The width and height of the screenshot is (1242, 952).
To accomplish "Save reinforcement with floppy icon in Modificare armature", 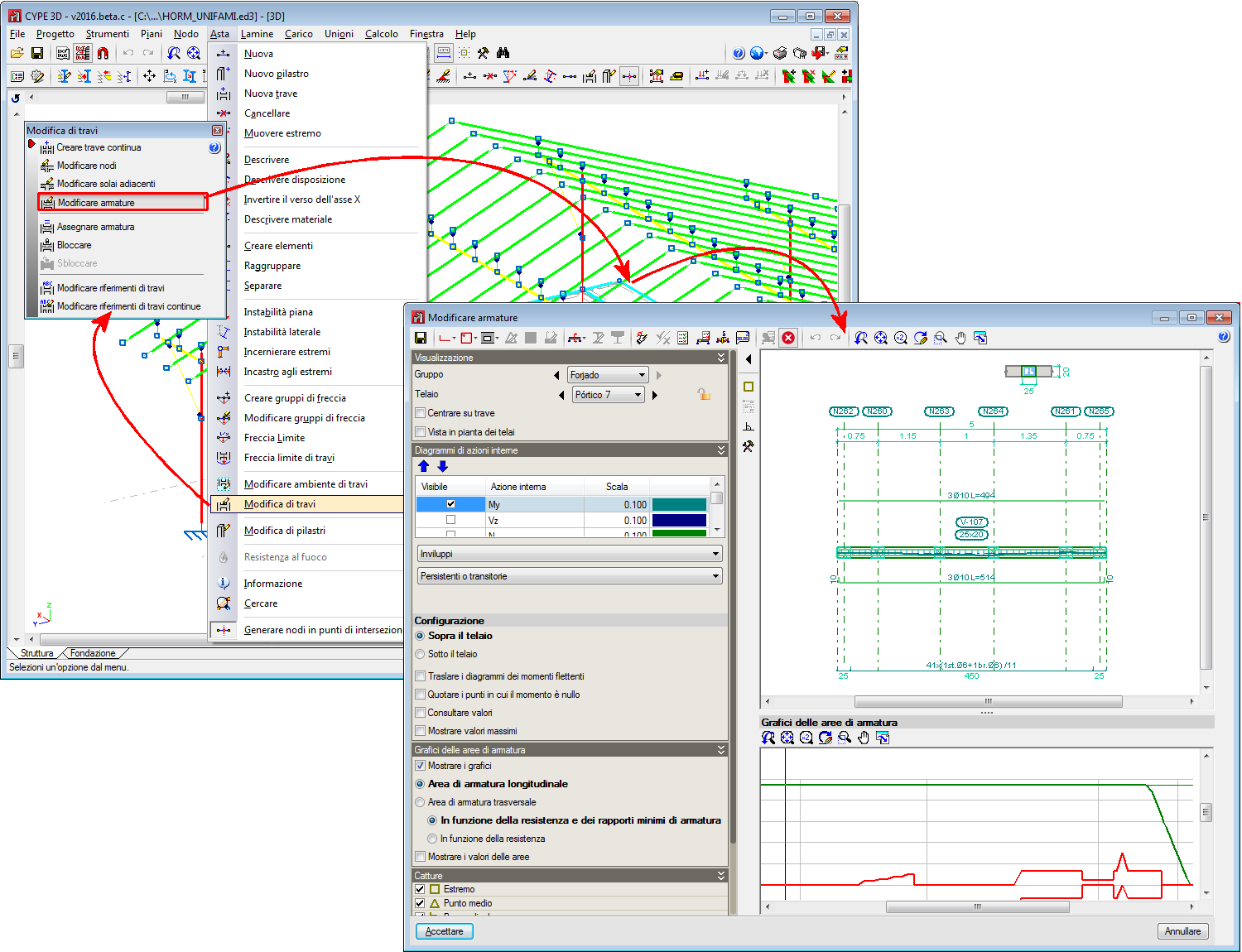I will point(421,338).
